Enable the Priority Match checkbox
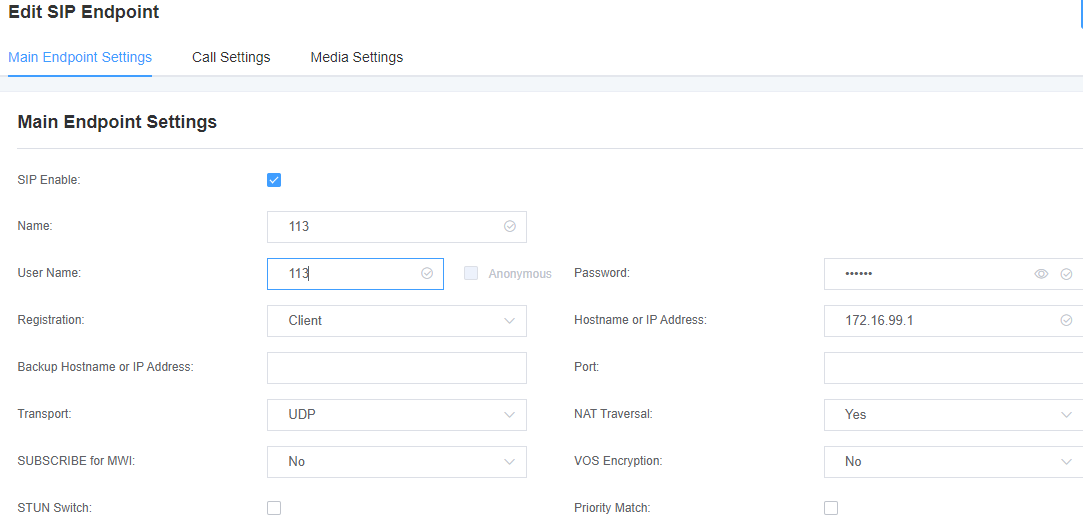Screen dimensions: 1083x526 coord(831,508)
